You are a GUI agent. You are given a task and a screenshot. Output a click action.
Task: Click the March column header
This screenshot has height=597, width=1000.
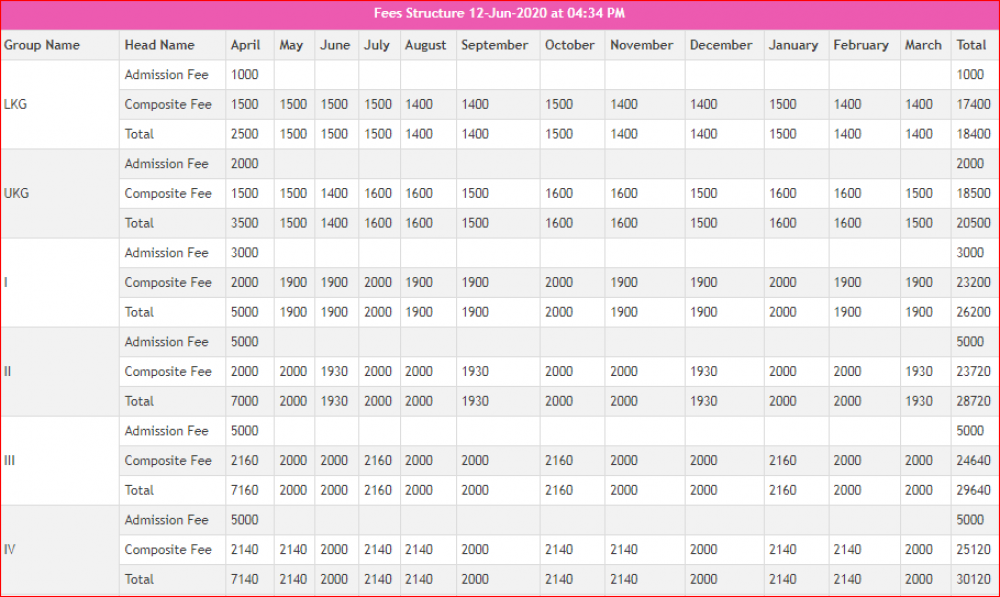tap(923, 45)
